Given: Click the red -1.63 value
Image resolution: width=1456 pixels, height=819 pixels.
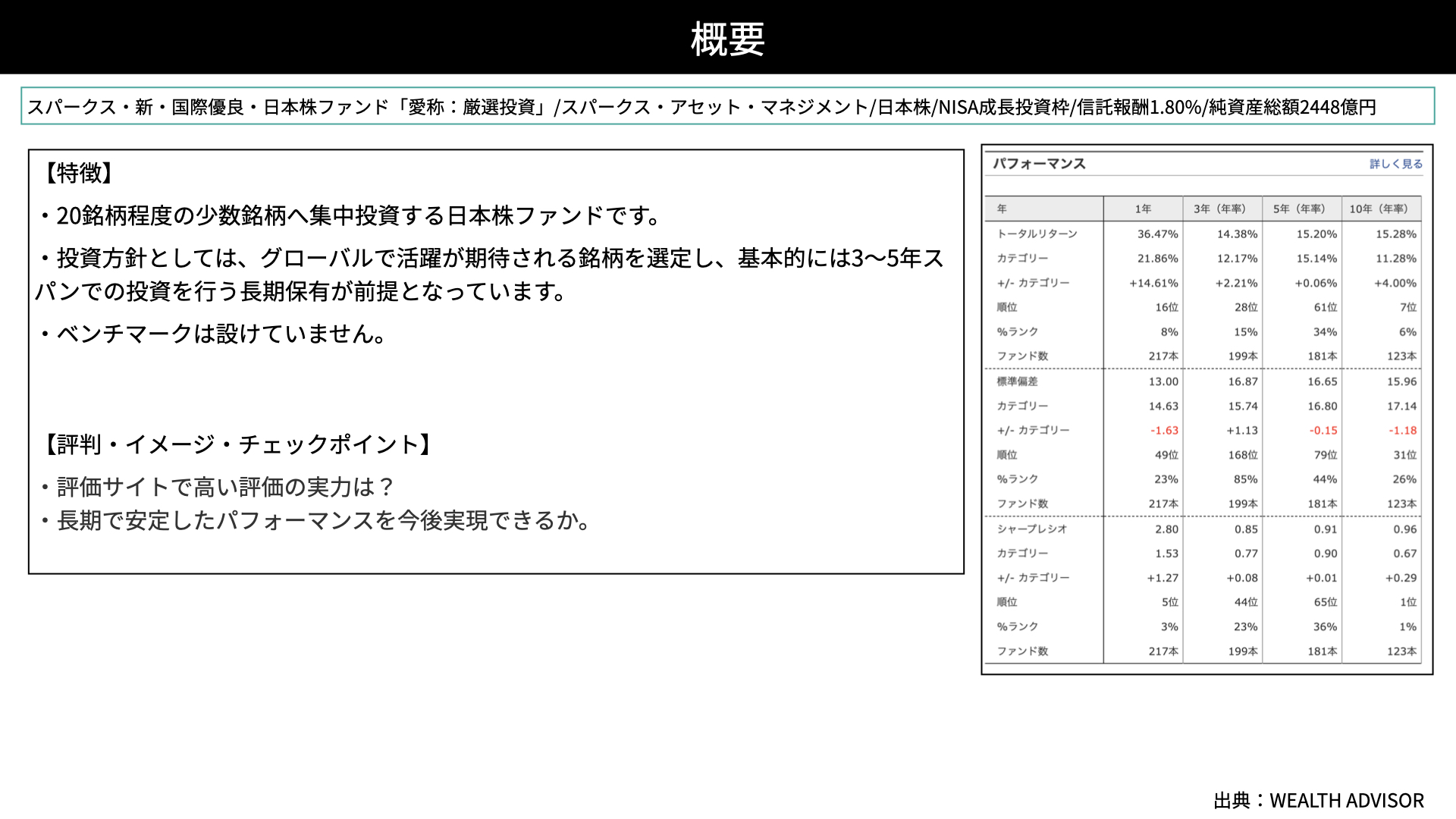Looking at the screenshot, I should pos(1164,430).
